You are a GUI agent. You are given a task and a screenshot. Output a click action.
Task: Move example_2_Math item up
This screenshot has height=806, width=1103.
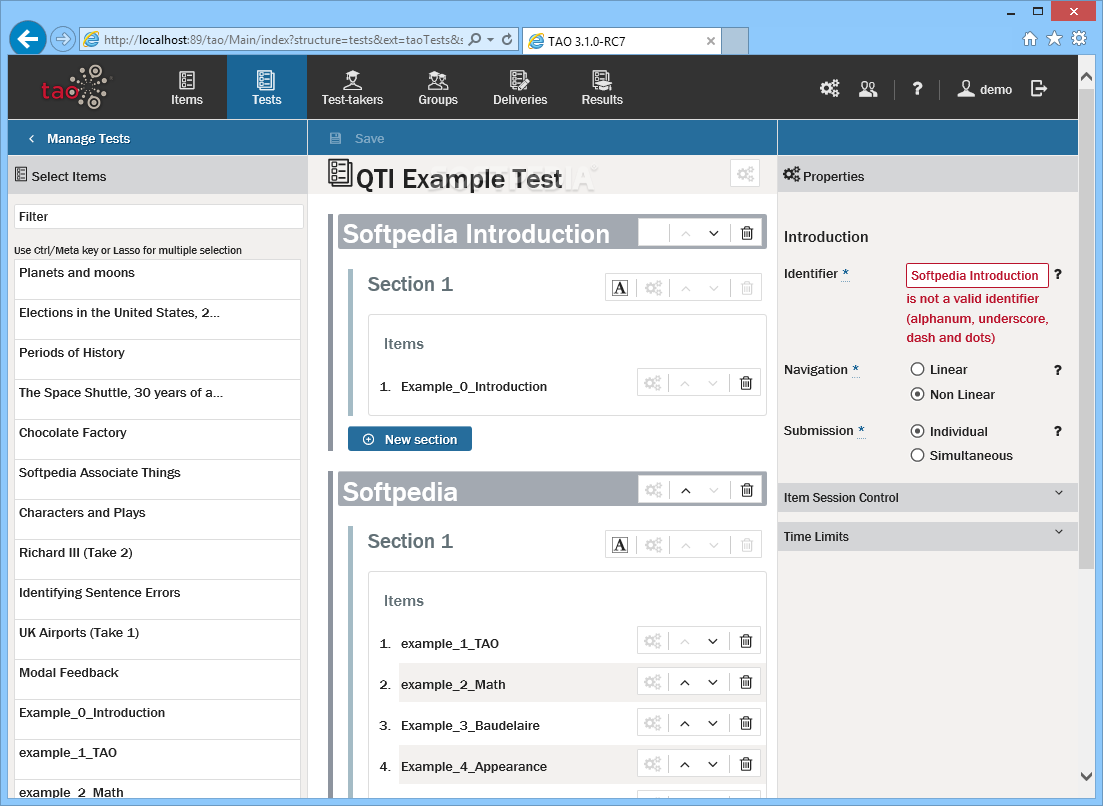684,682
